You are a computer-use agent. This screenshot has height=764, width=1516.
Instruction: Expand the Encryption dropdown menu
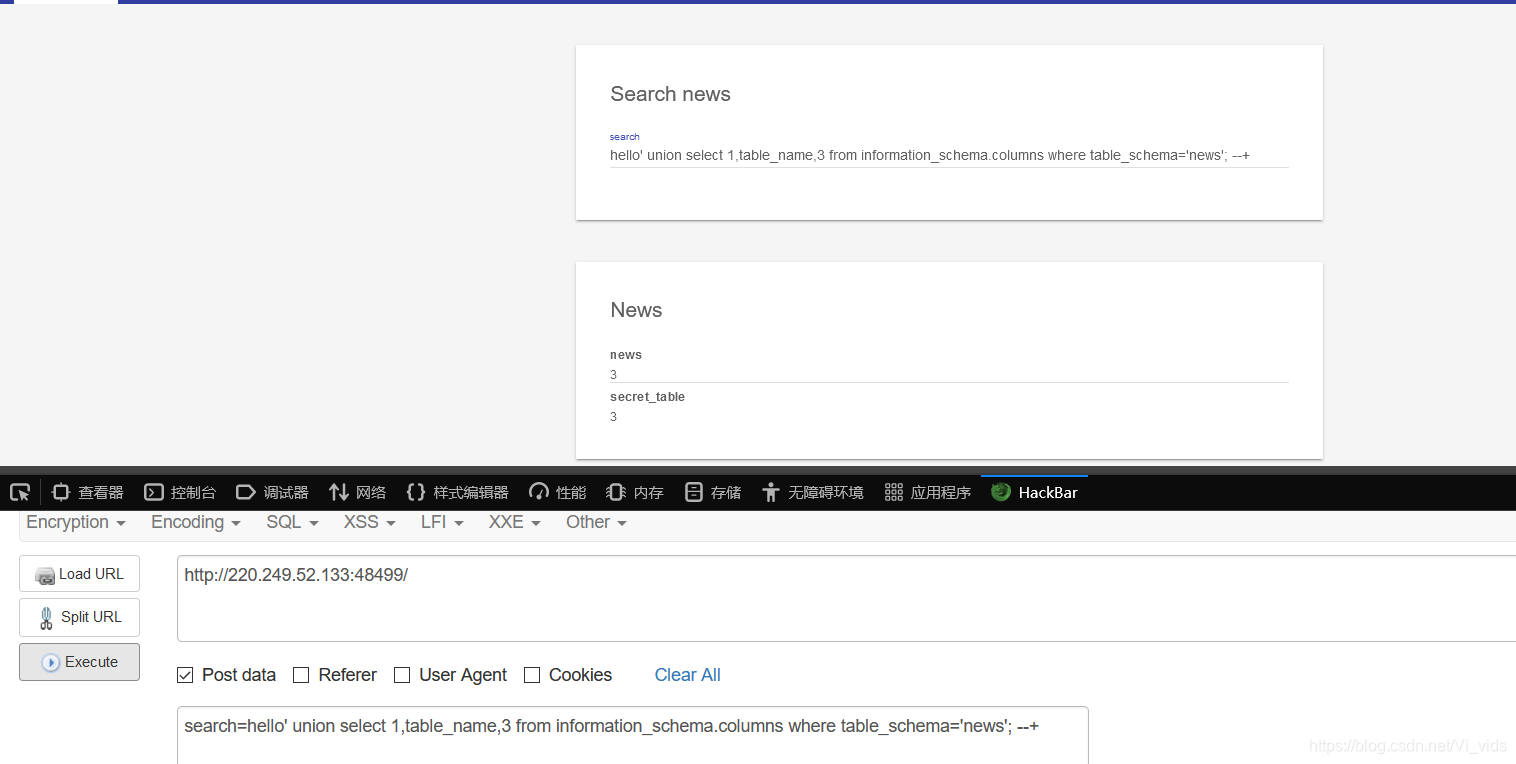point(76,522)
